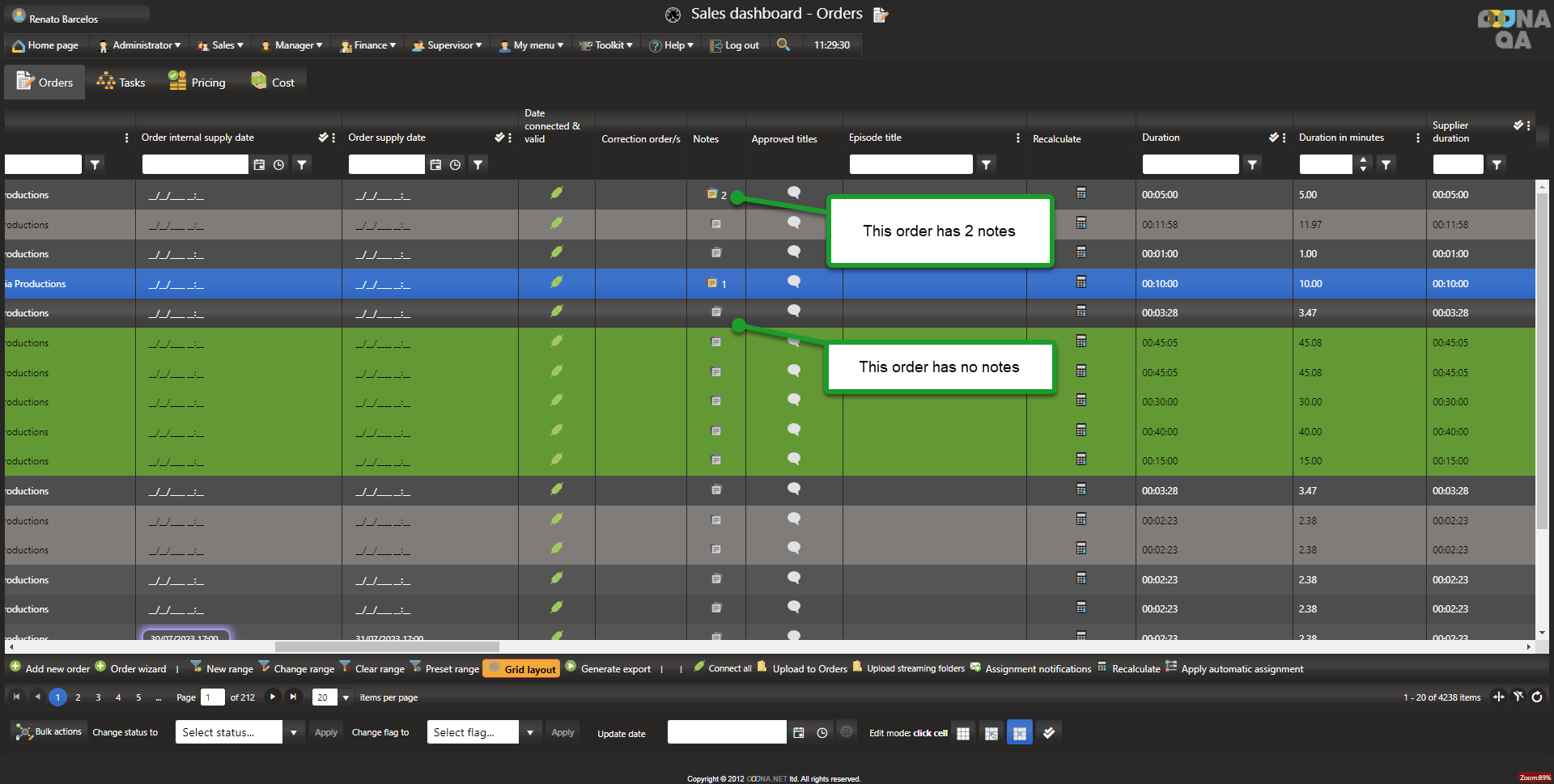This screenshot has height=784, width=1554.
Task: Click Add new order
Action: coord(49,669)
